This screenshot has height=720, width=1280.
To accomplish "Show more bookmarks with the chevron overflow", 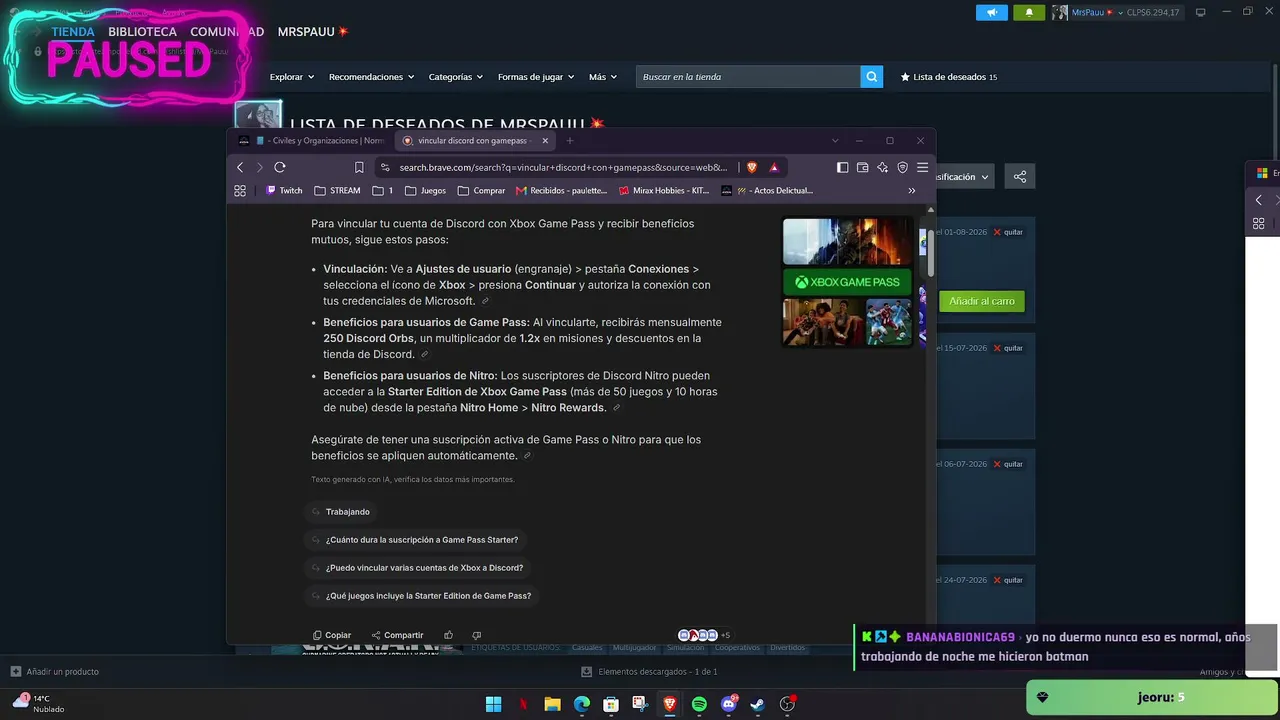I will (912, 190).
